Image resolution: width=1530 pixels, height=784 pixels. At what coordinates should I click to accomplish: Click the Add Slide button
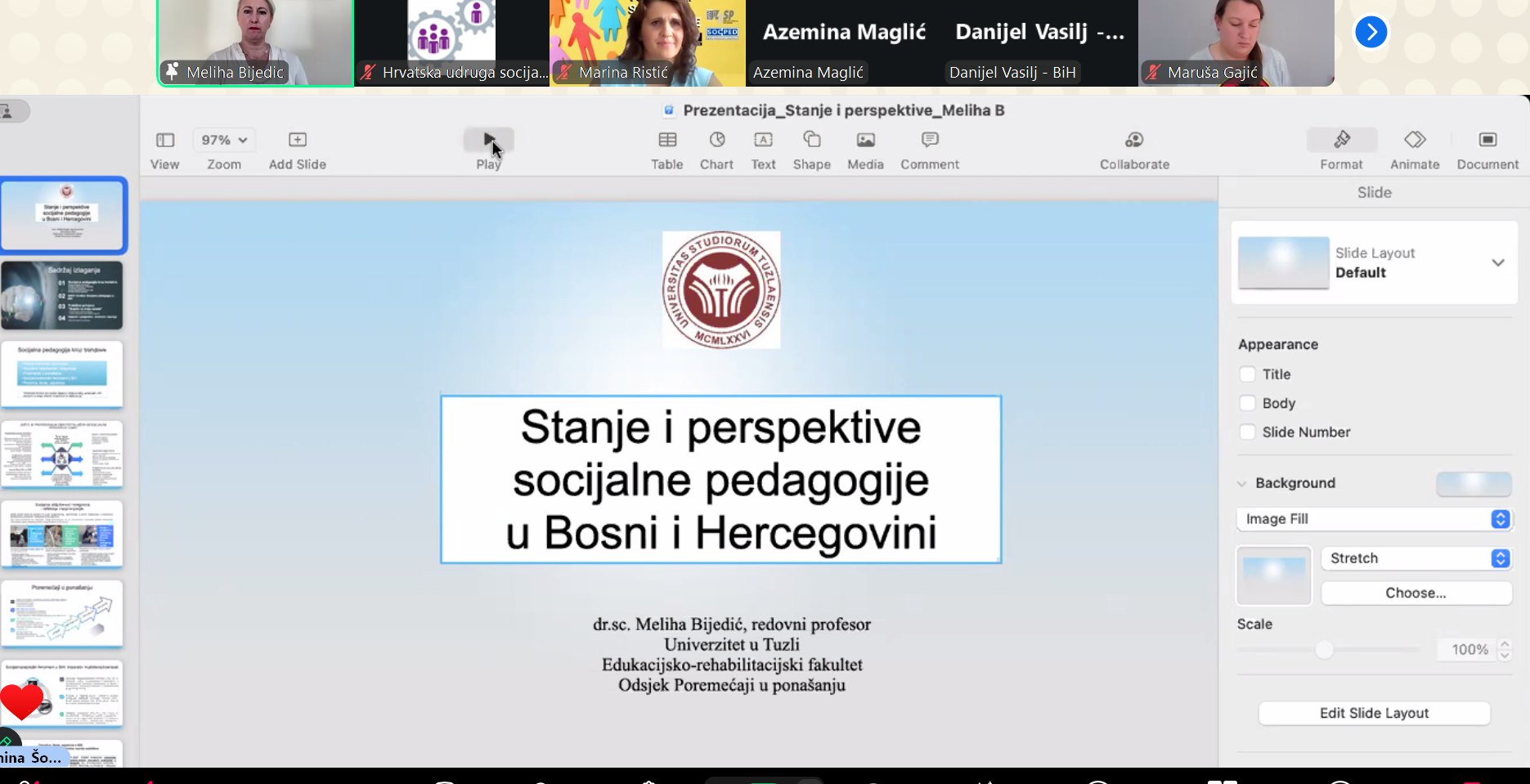click(x=298, y=141)
